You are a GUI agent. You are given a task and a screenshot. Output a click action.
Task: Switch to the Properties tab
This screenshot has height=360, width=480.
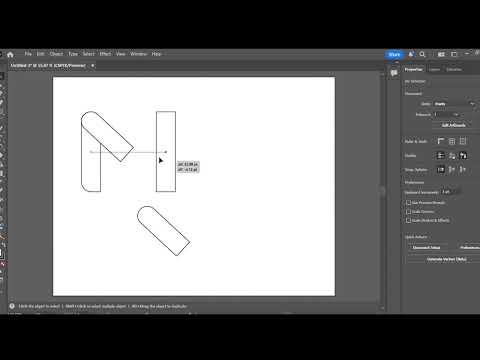(x=413, y=69)
